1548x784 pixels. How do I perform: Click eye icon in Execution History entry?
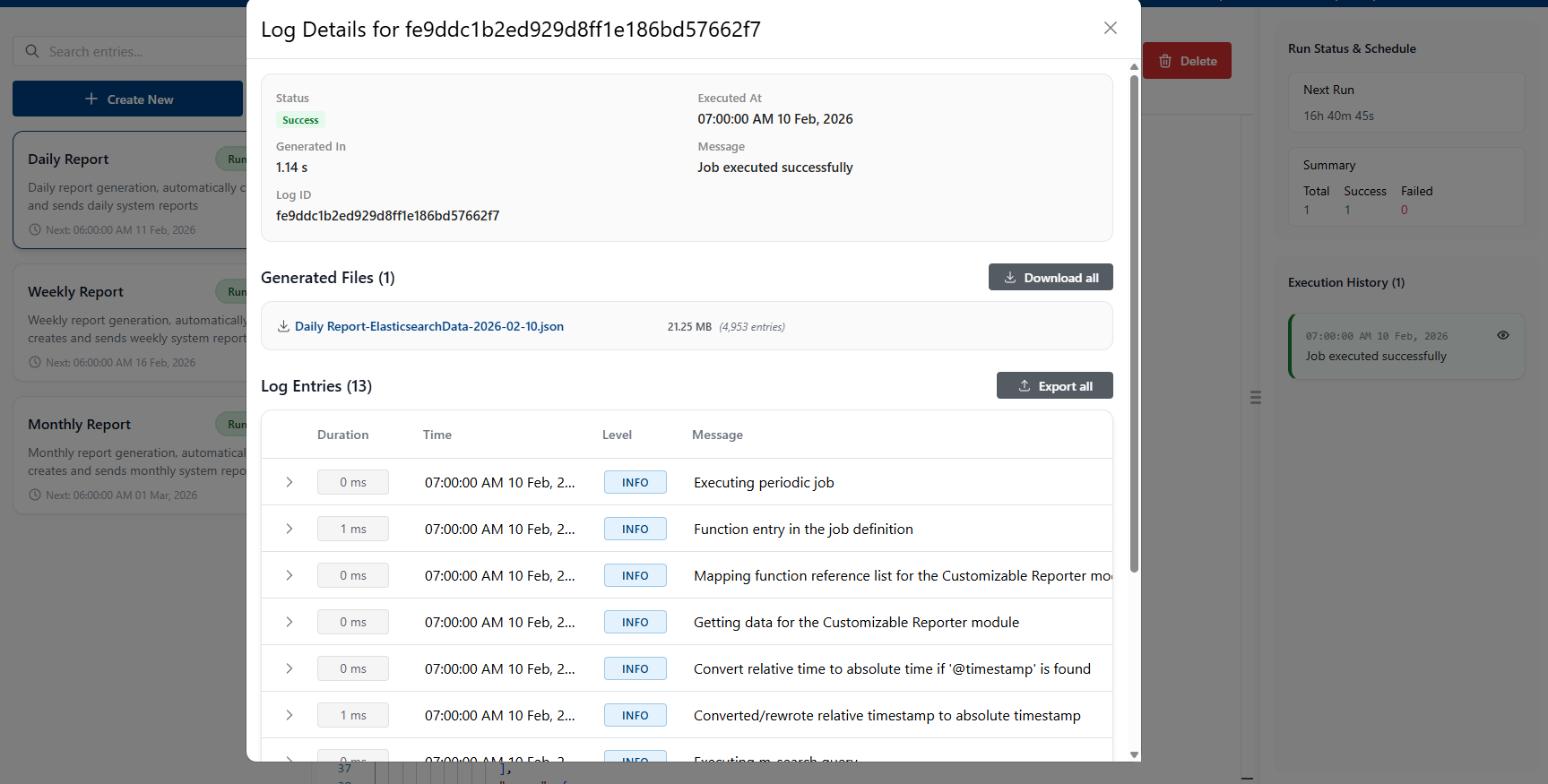pos(1502,335)
